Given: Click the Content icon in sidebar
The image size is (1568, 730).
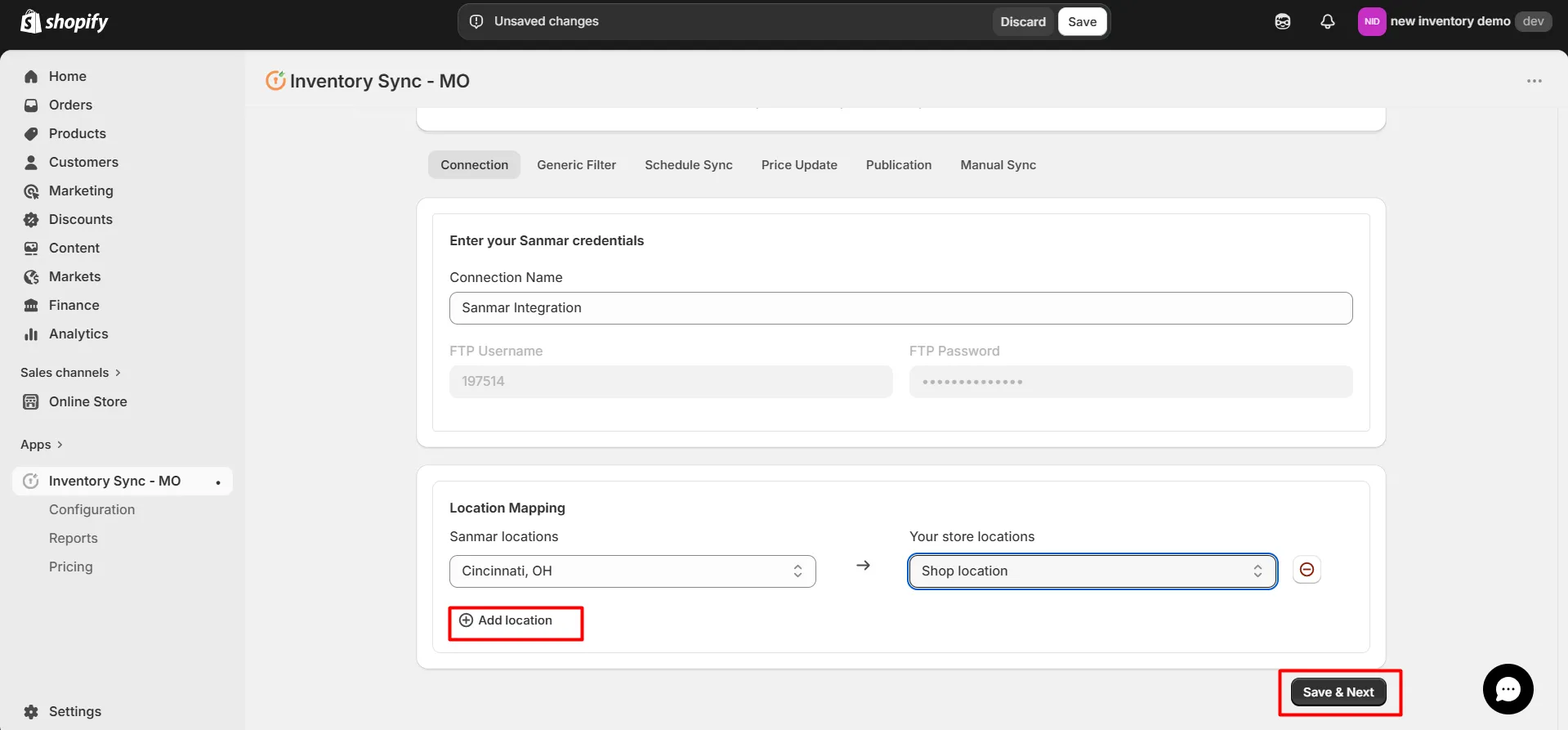Looking at the screenshot, I should [31, 248].
